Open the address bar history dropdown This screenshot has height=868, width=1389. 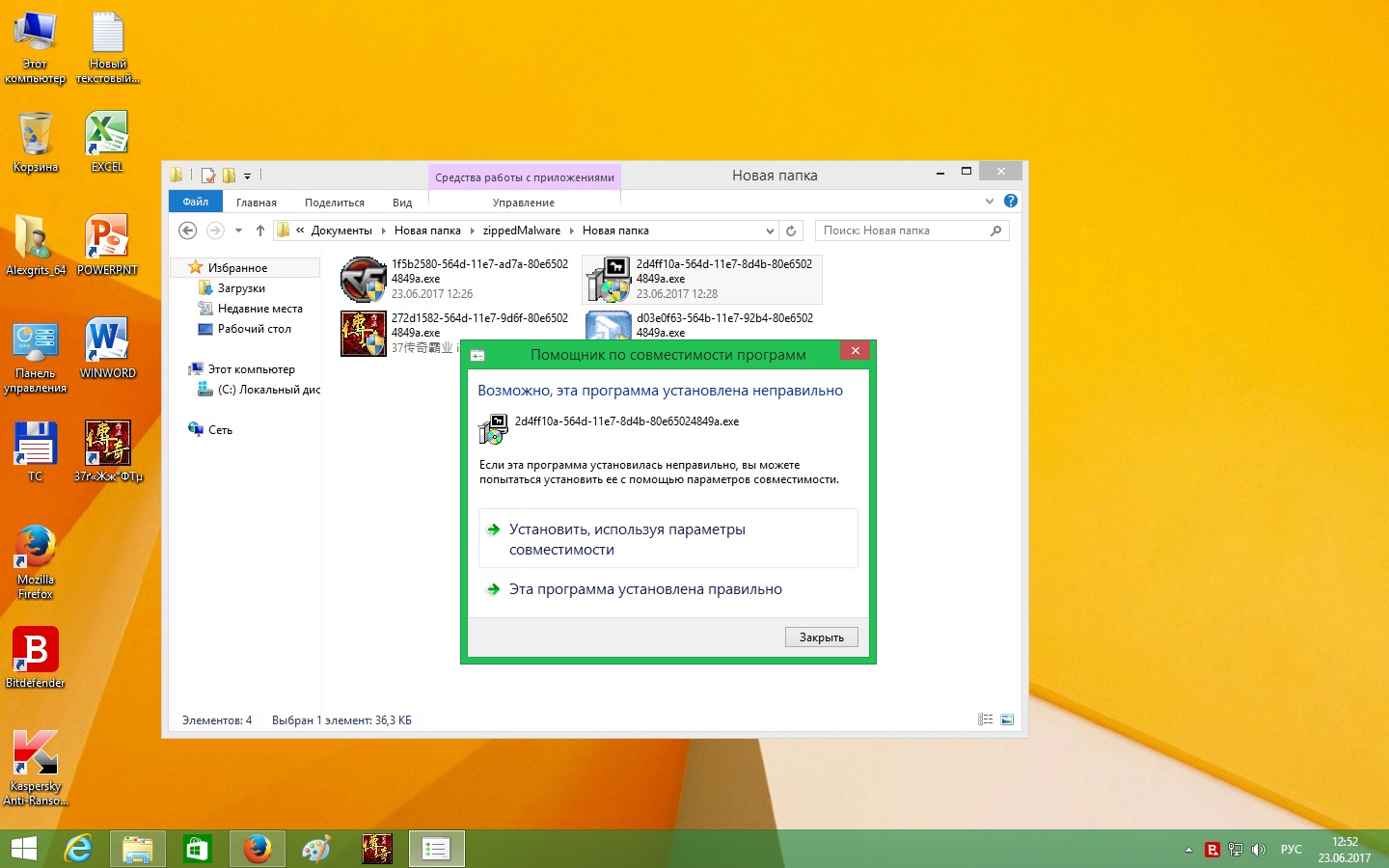(769, 231)
